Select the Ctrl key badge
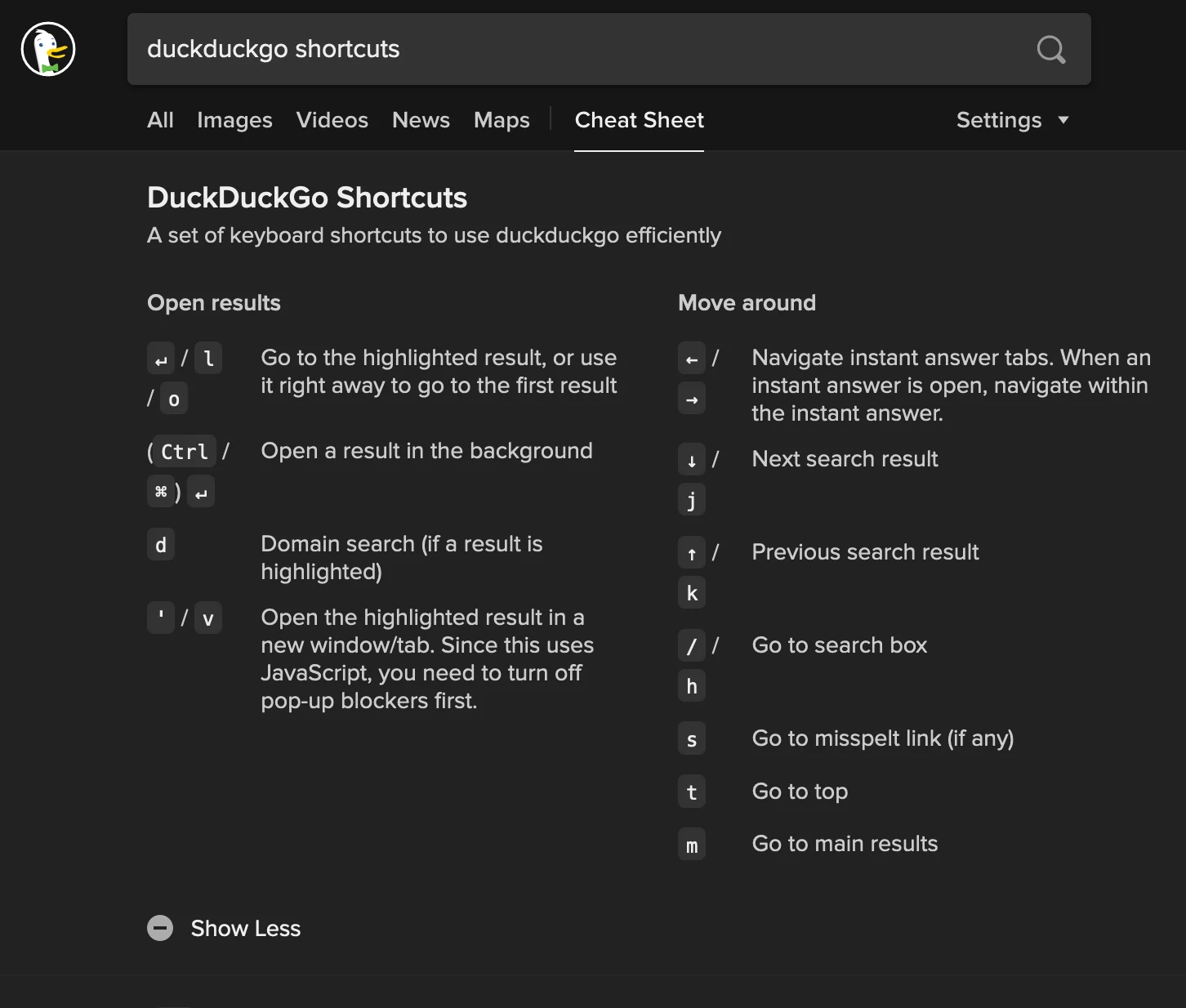 (184, 451)
